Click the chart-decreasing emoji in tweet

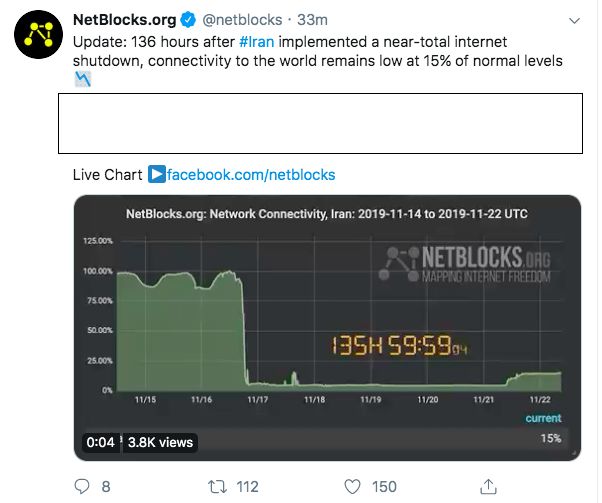(x=83, y=79)
